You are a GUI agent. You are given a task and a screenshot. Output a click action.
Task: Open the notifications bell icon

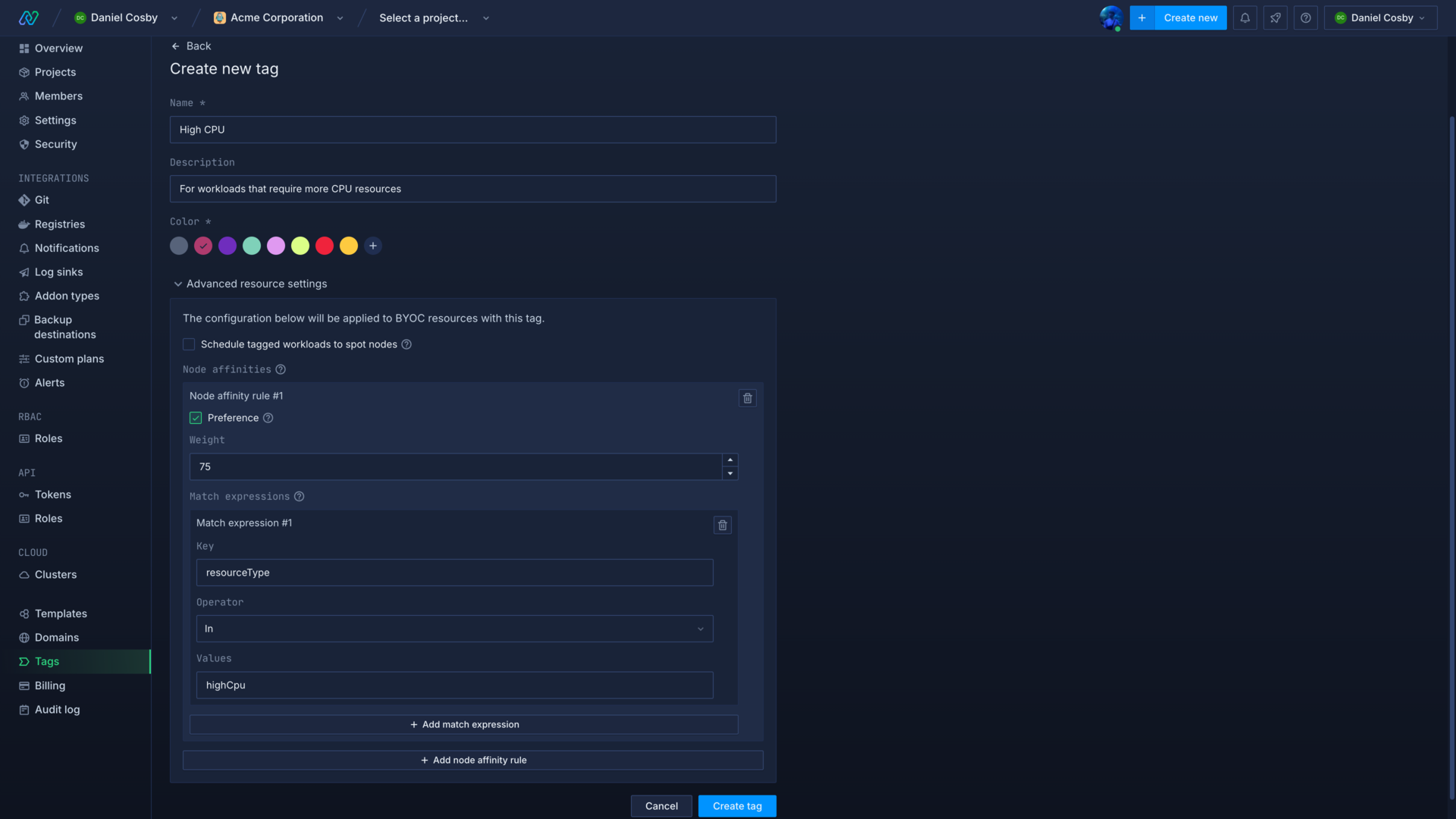[1244, 17]
